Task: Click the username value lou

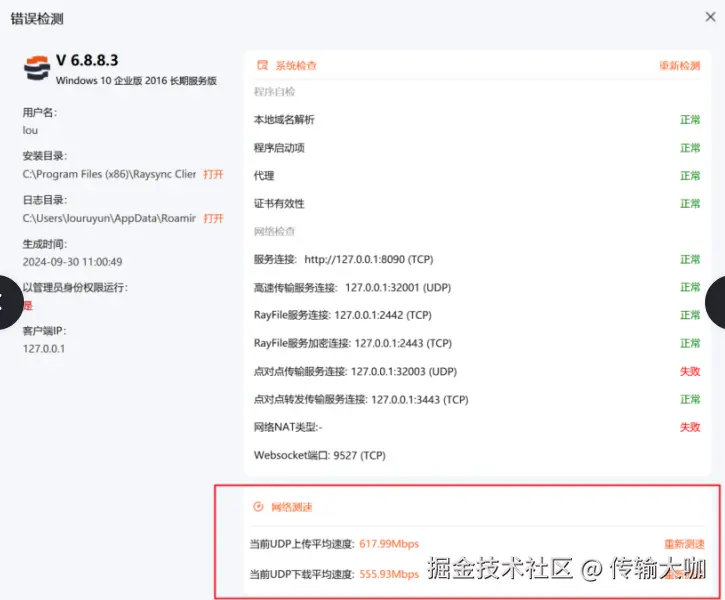Action: (x=30, y=130)
